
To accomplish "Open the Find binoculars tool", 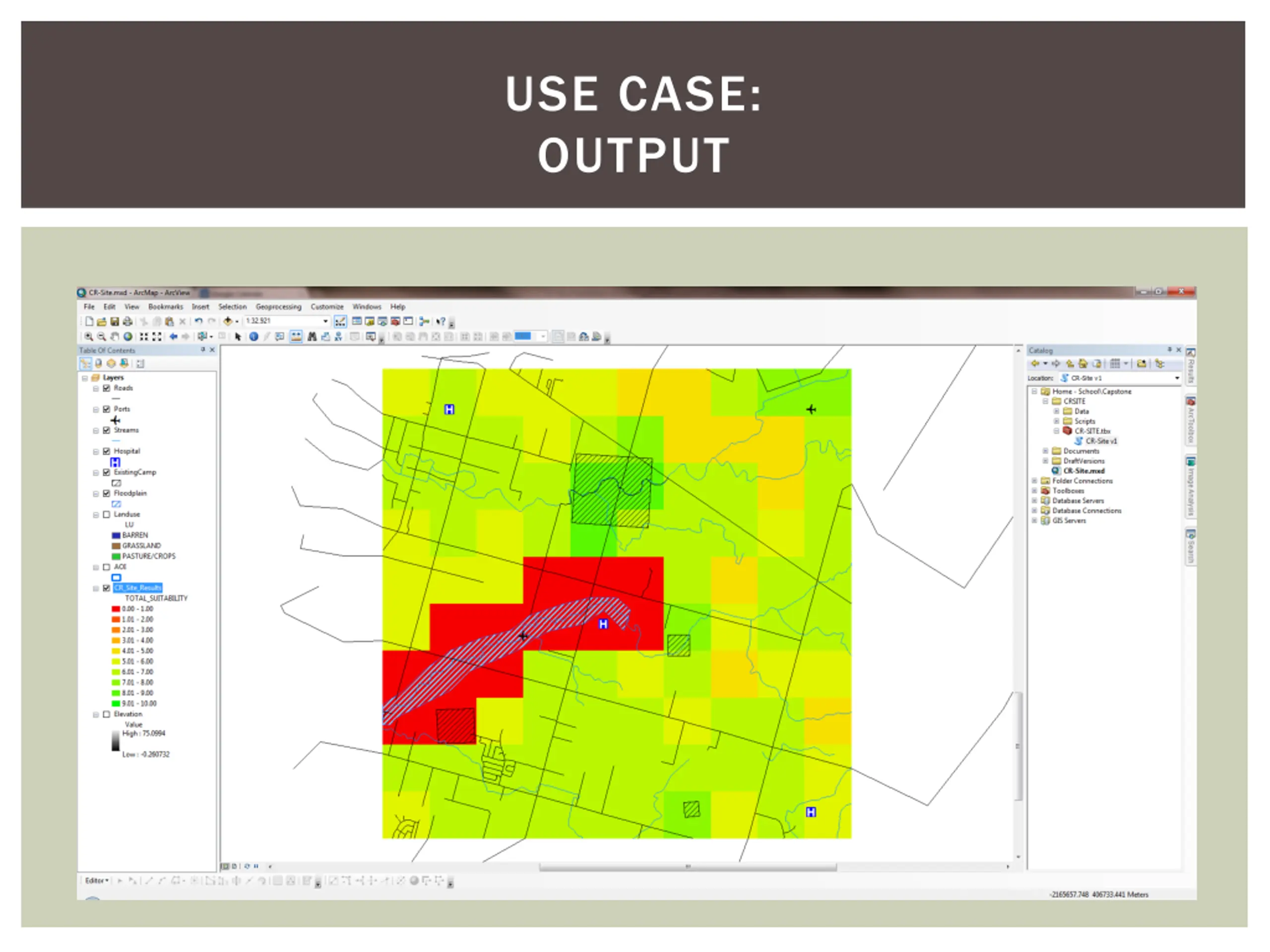I will [312, 336].
